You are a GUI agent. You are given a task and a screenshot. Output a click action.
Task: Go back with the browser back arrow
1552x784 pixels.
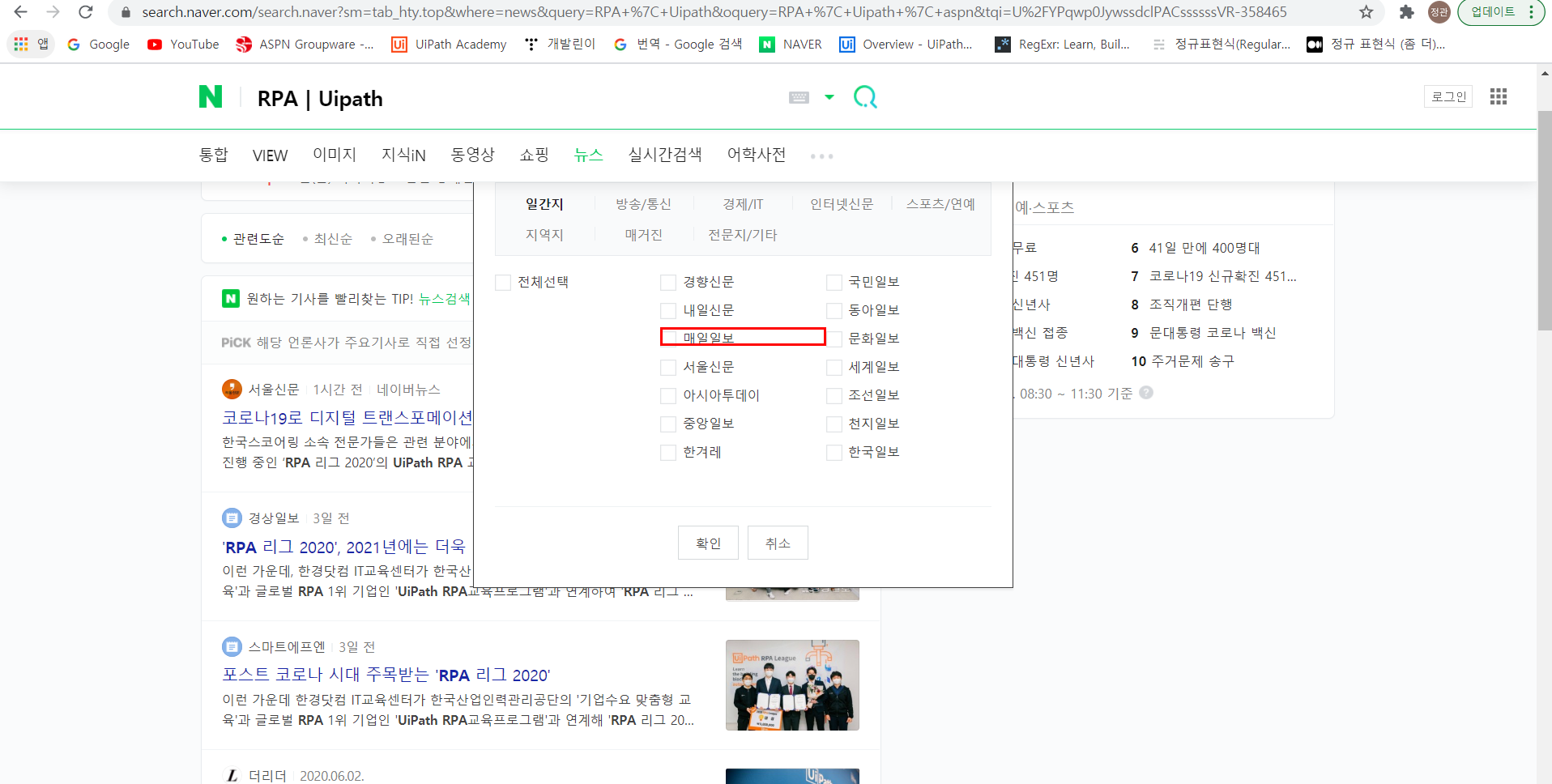21,12
